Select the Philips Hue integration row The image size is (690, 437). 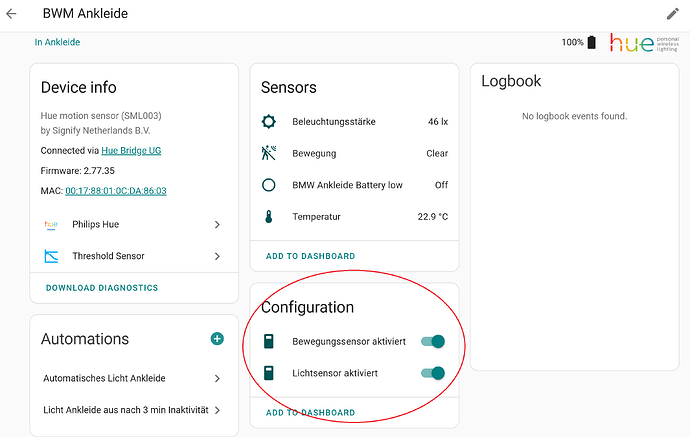pos(134,224)
